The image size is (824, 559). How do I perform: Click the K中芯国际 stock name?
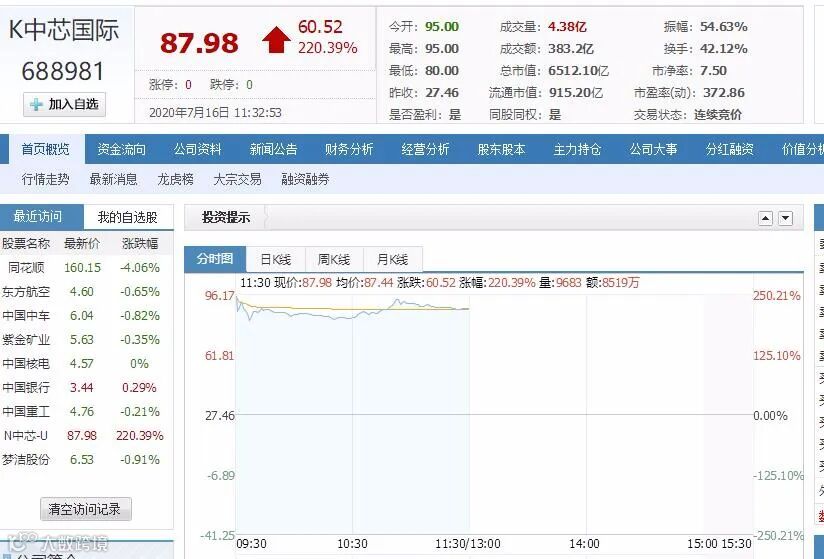(x=64, y=30)
